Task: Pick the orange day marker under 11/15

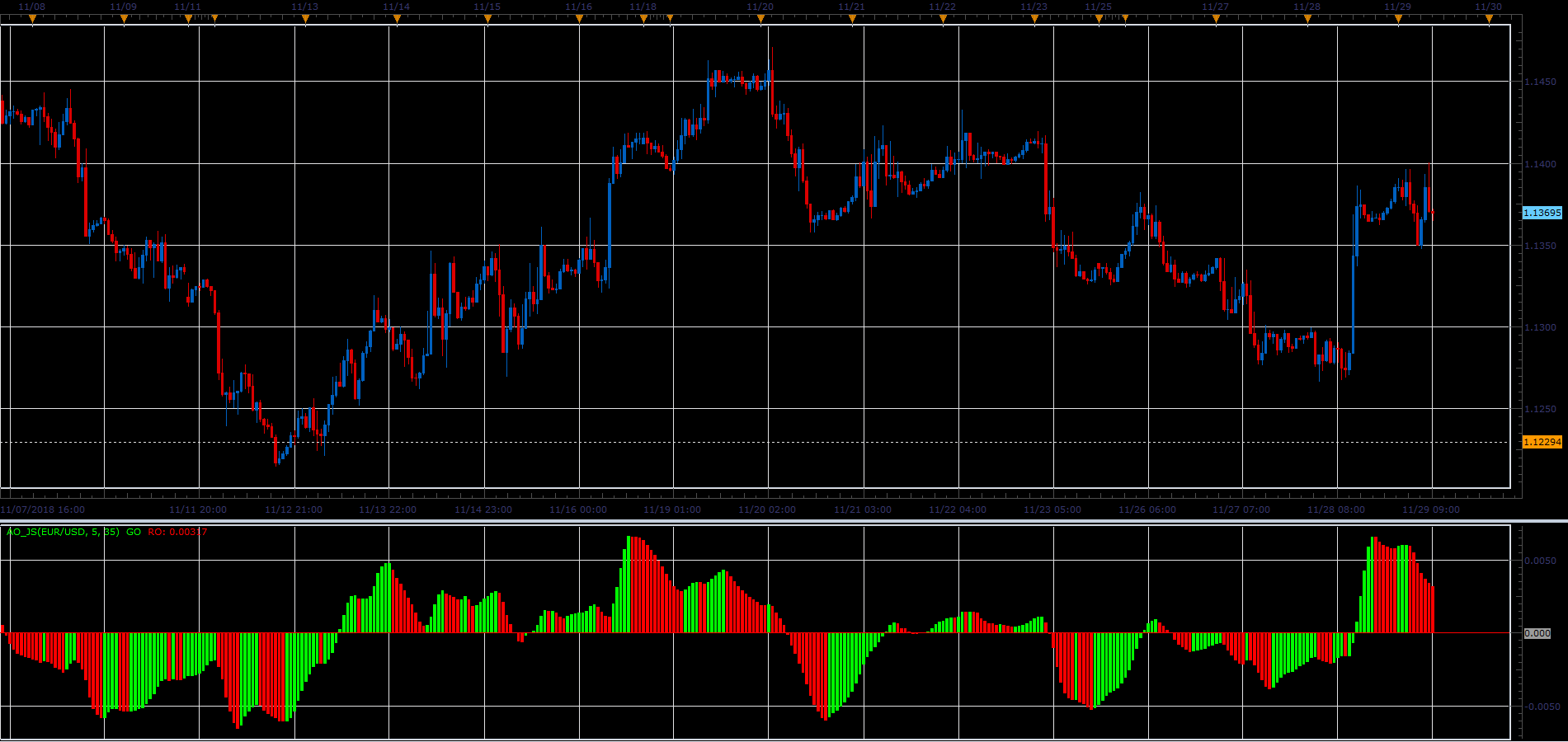Action: [487, 18]
